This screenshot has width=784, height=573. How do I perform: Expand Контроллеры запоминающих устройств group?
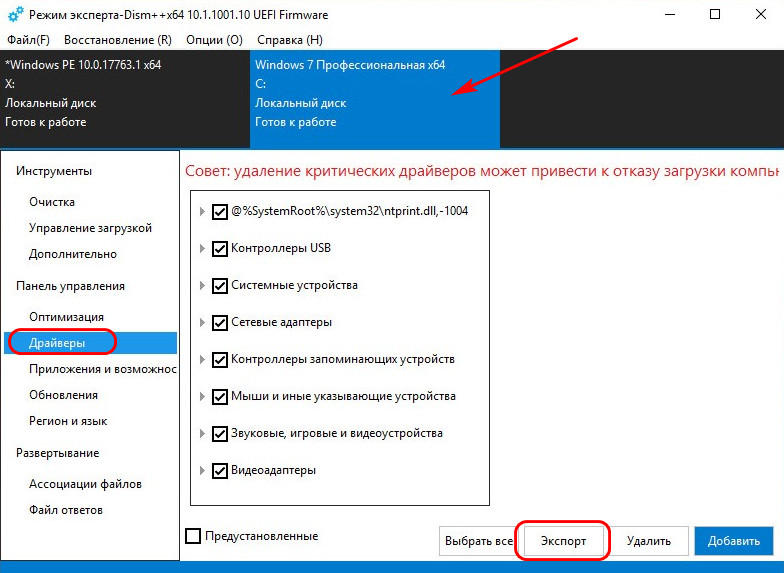click(202, 360)
